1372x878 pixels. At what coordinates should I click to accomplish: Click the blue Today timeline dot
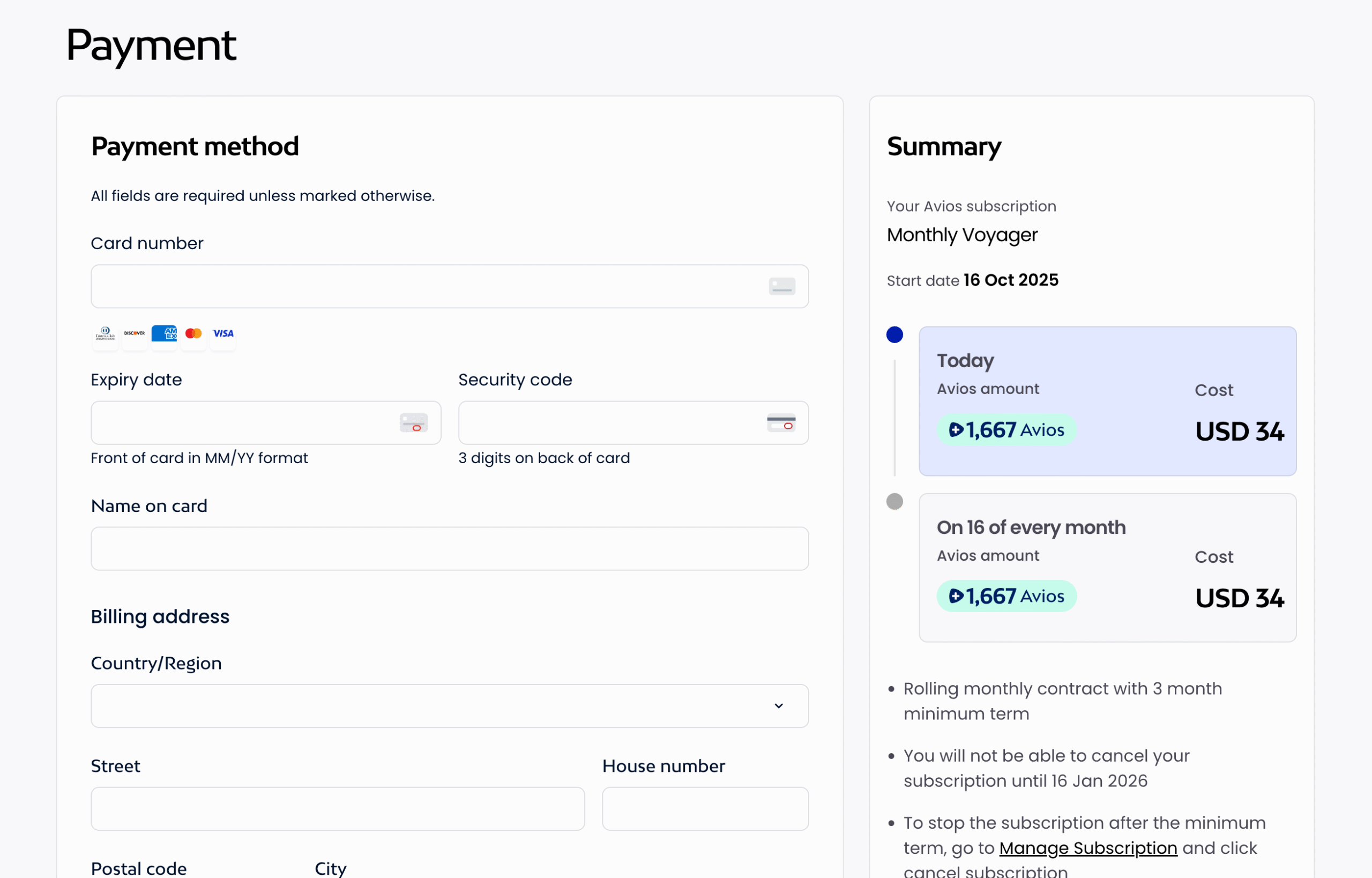[x=894, y=334]
